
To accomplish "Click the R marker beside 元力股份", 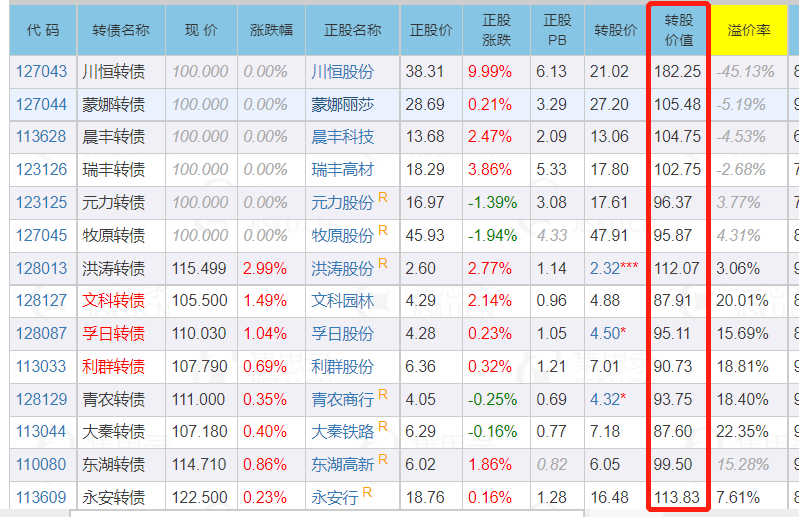I will click(x=383, y=198).
